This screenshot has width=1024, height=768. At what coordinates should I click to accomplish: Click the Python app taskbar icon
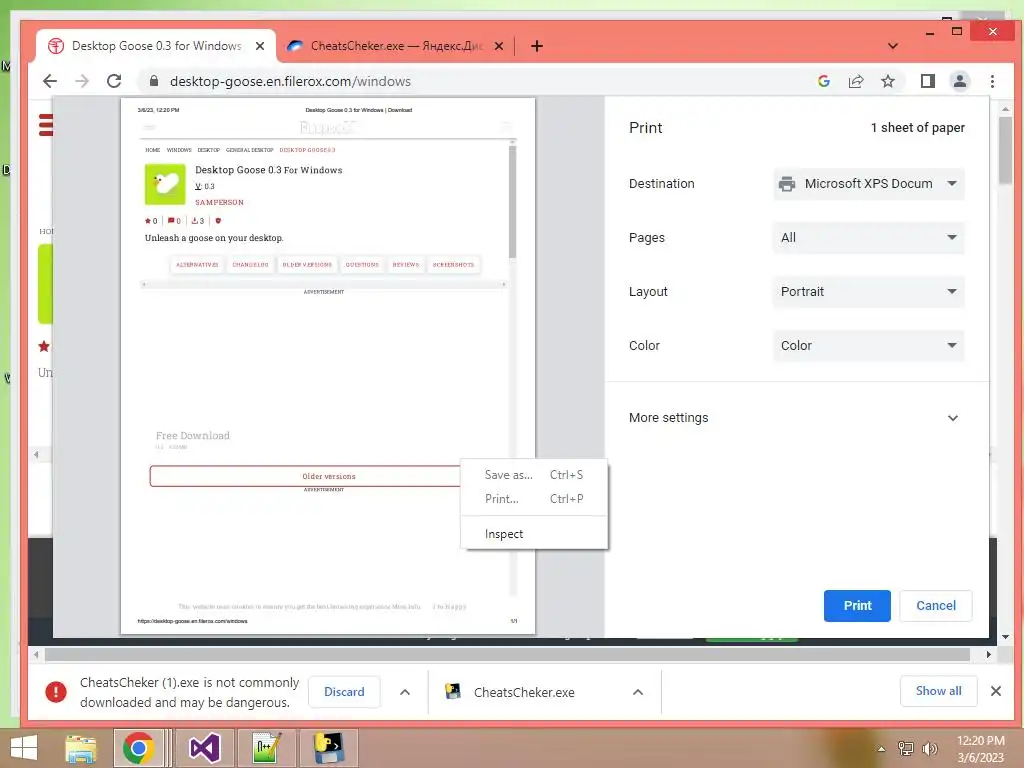pyautogui.click(x=328, y=748)
